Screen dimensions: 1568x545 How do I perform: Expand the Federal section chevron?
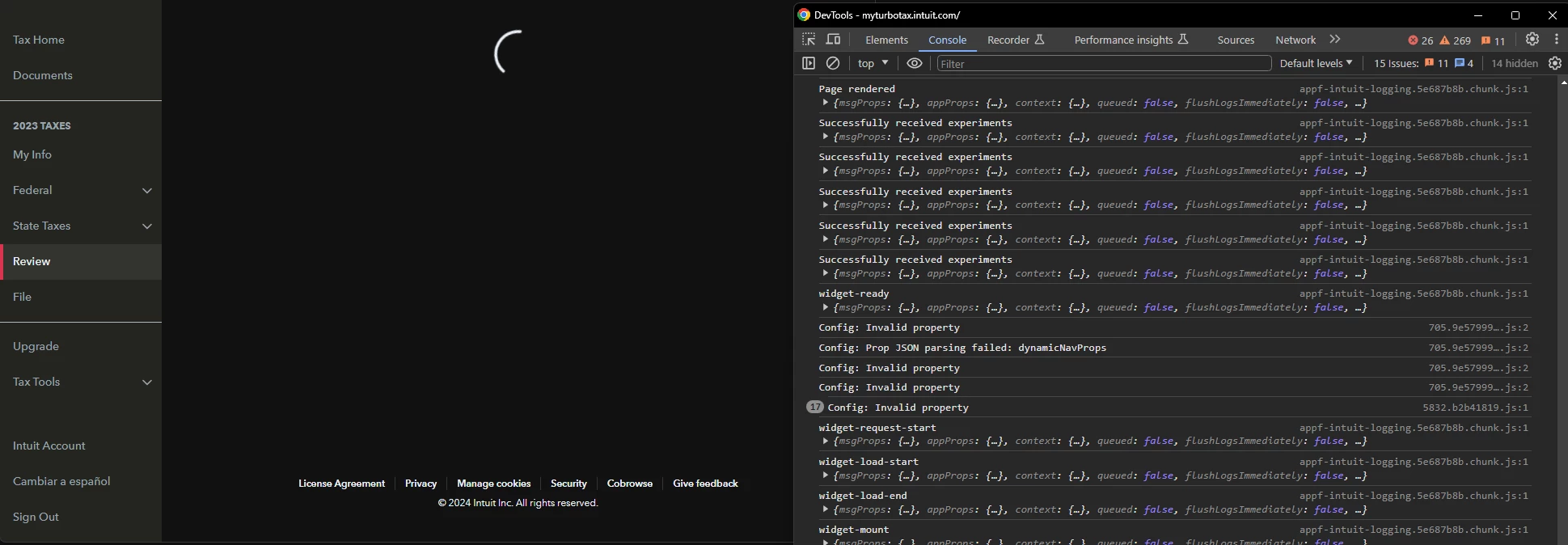147,191
